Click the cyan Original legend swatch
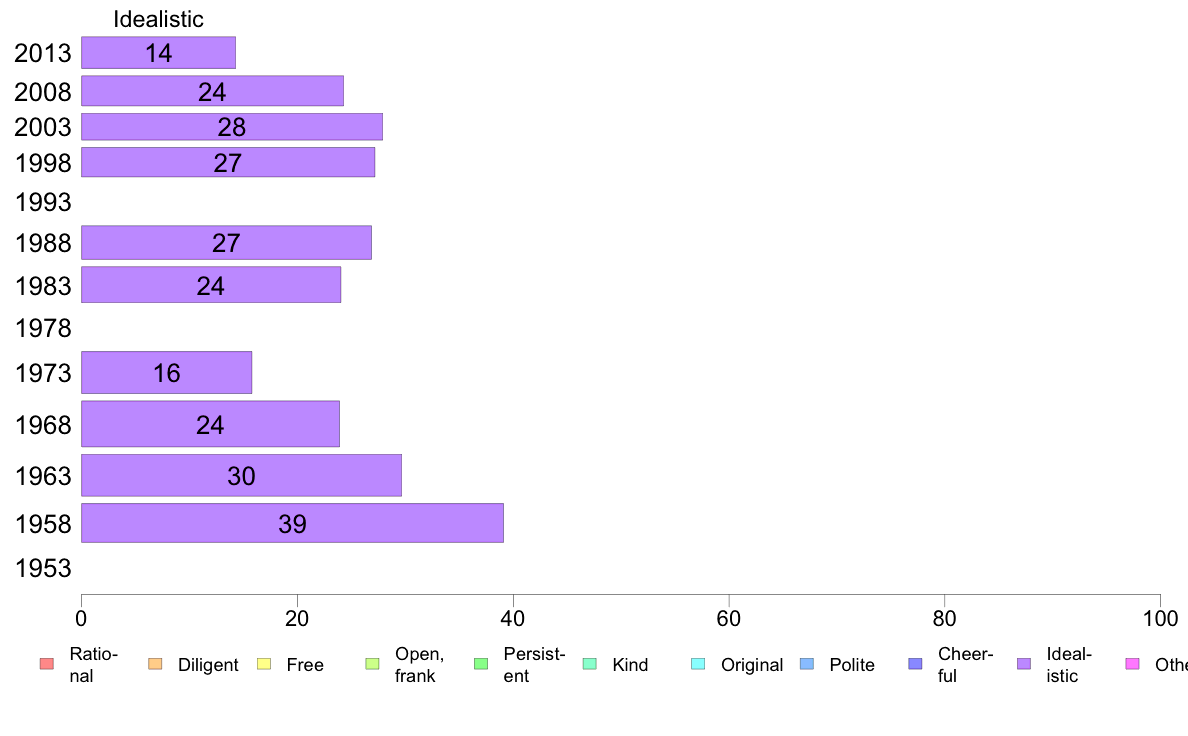The image size is (1188, 736). pos(699,664)
